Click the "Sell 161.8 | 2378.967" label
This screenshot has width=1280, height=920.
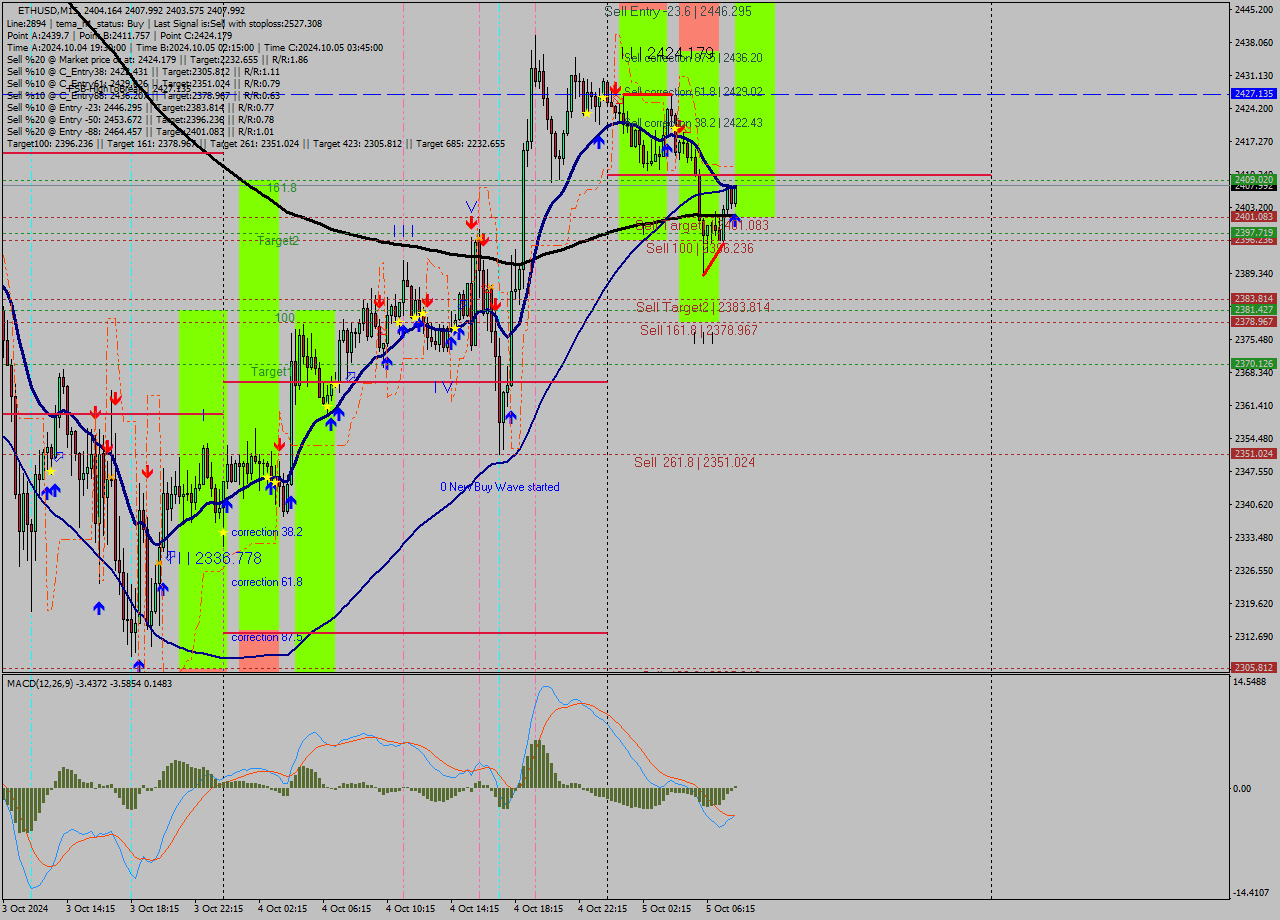click(x=699, y=330)
